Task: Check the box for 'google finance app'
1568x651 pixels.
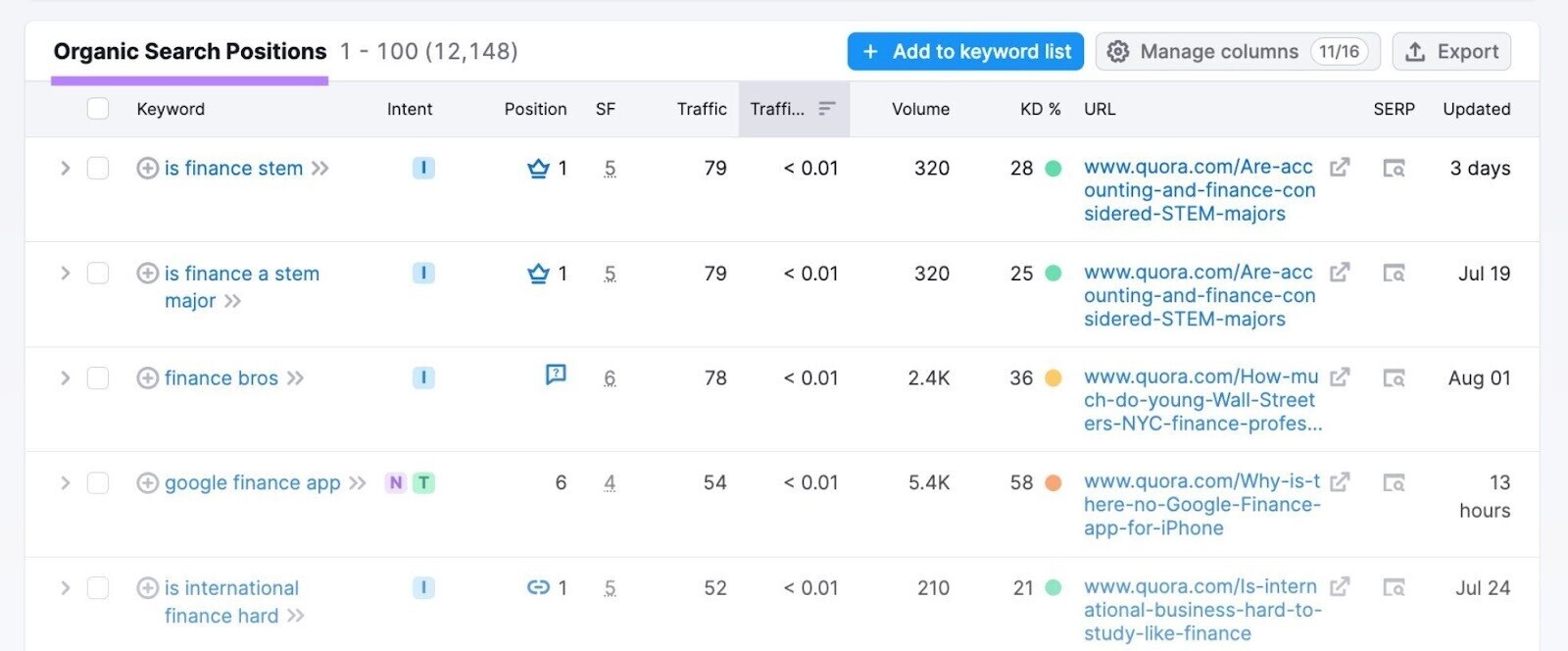Action: coord(98,483)
